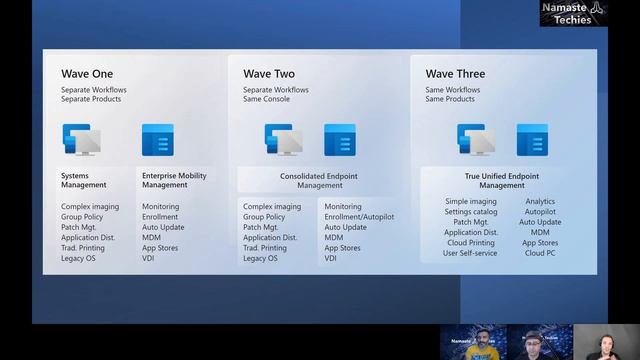Click the Wave Two blue list panel icon
Screen dimensions: 640x360
(340, 140)
